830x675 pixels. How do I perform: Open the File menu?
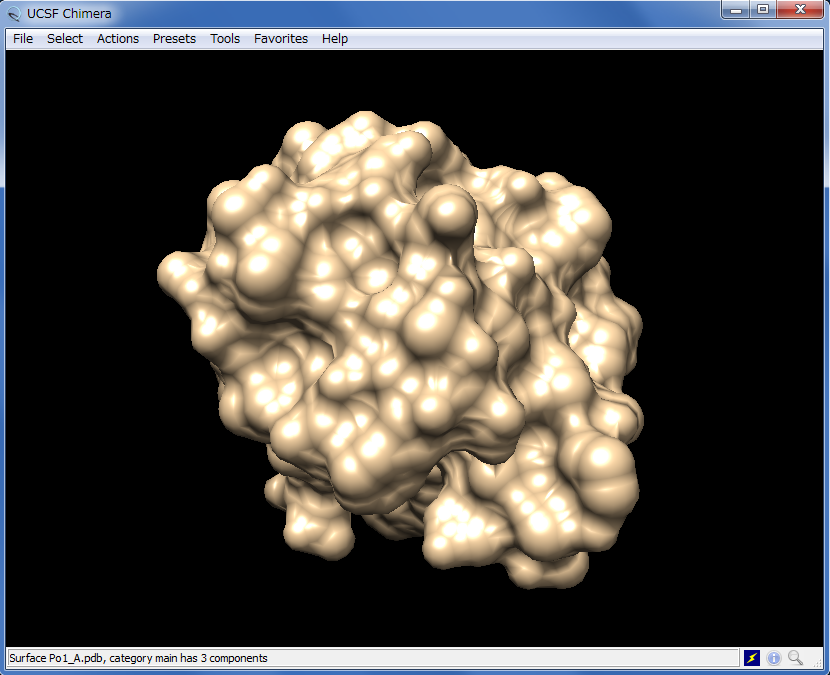pyautogui.click(x=23, y=39)
